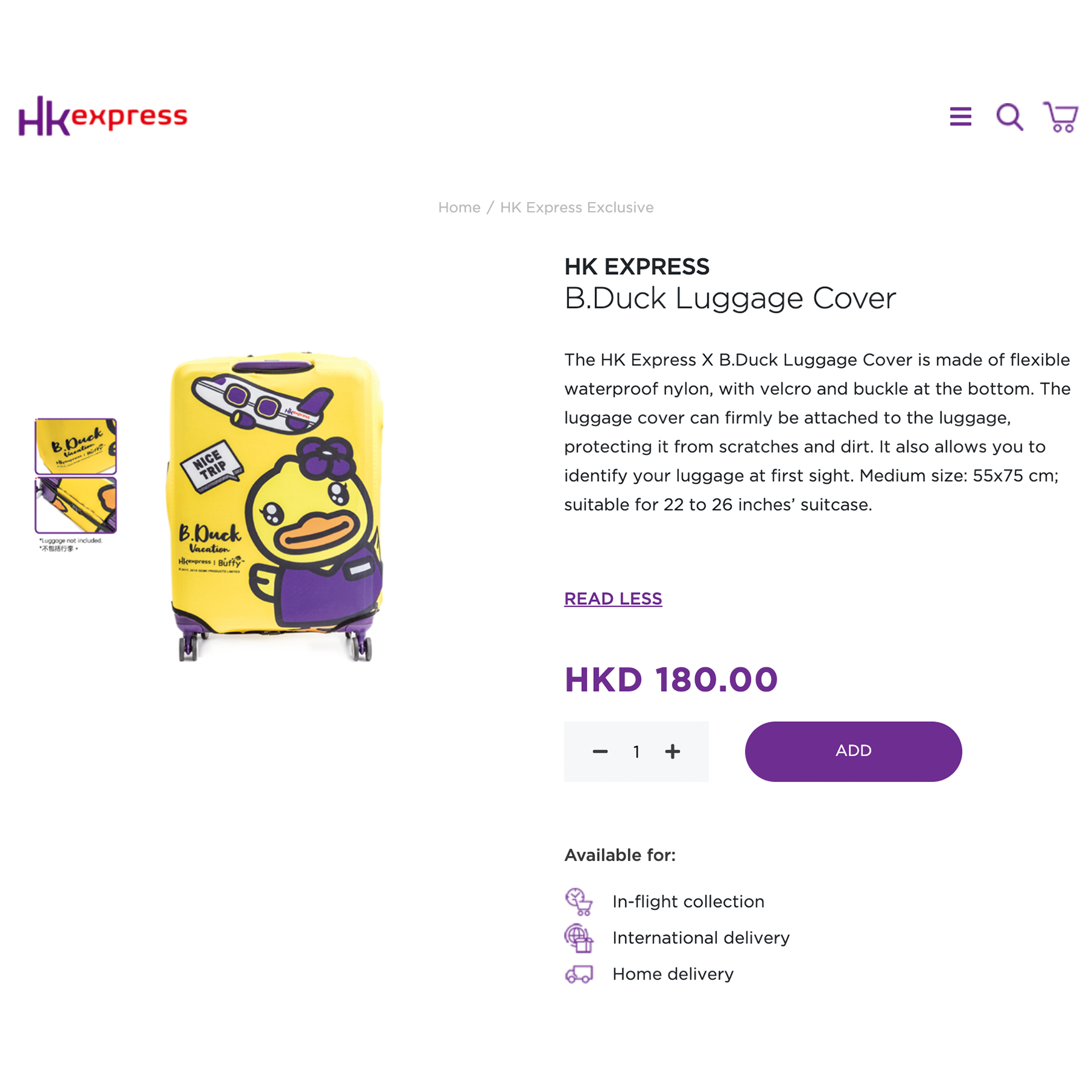Select the first B.Duck logo thumbnail
The width and height of the screenshot is (1092, 1092).
coord(76,447)
